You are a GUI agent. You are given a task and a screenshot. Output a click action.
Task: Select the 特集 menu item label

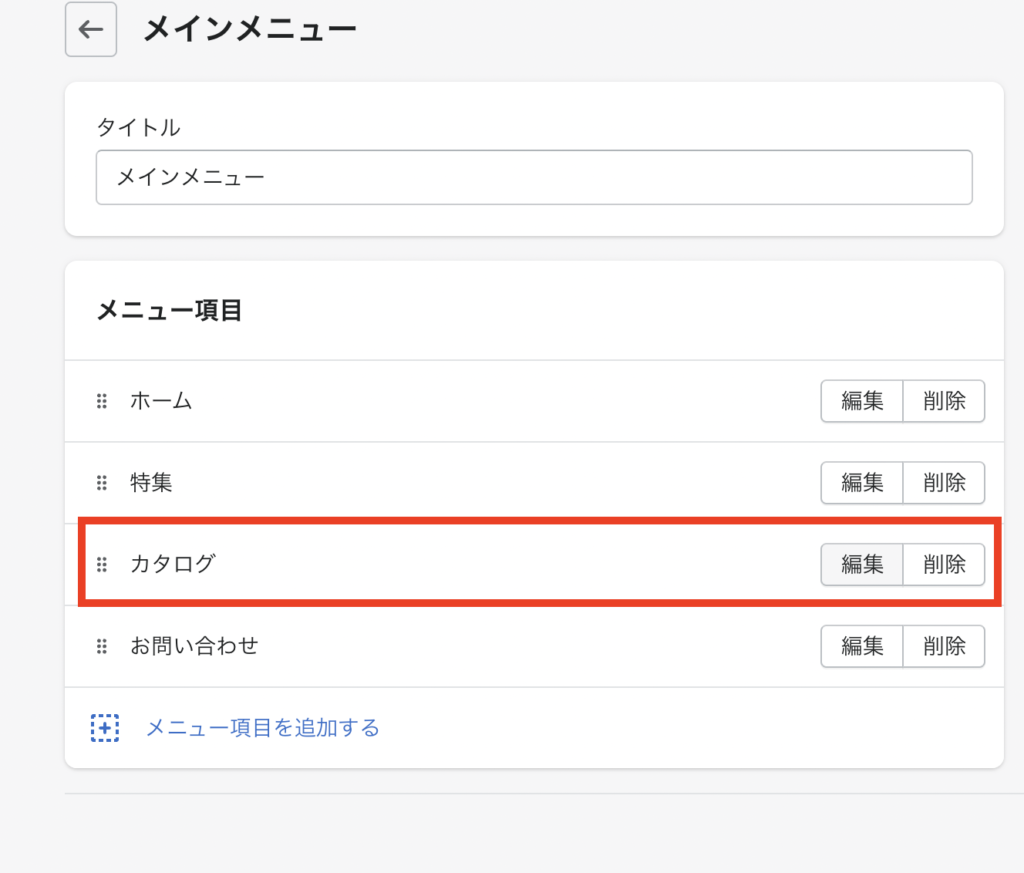151,483
